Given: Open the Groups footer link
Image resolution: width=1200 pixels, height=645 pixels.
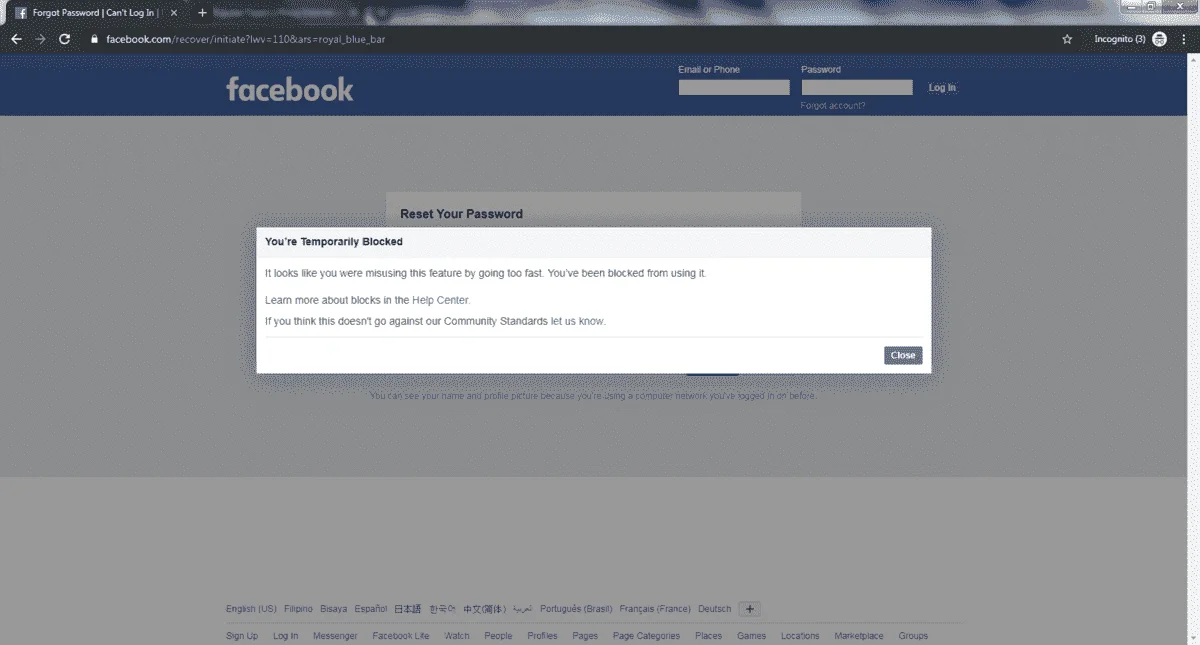Looking at the screenshot, I should (913, 636).
